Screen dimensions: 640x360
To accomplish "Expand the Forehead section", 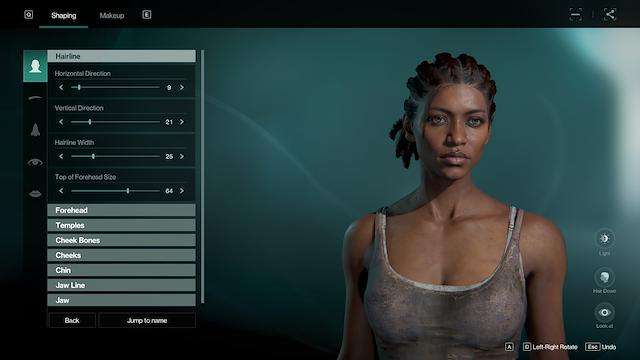I will point(122,210).
